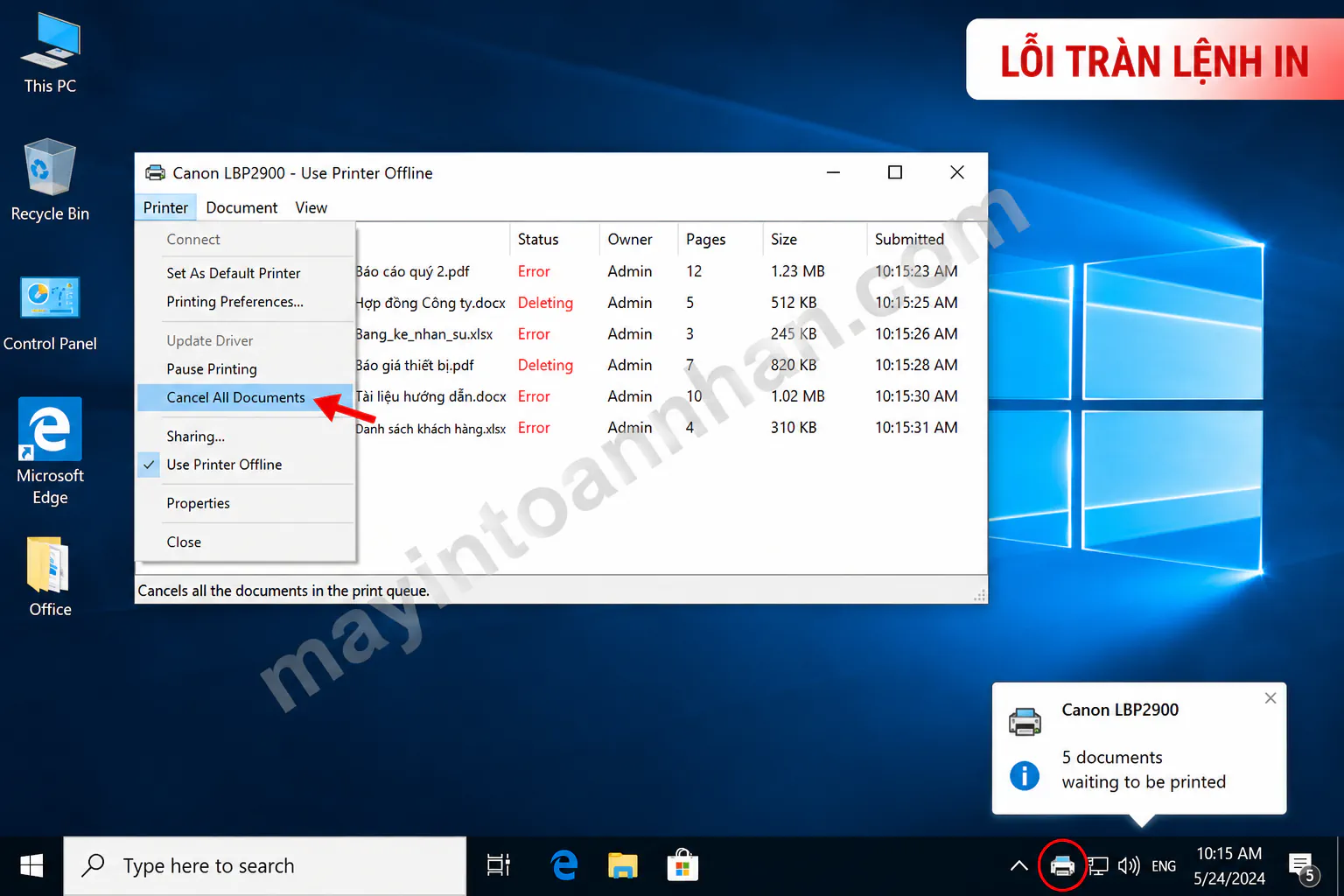Click the 1.23 MB size cell
The width and height of the screenshot is (1344, 896).
coord(798,271)
